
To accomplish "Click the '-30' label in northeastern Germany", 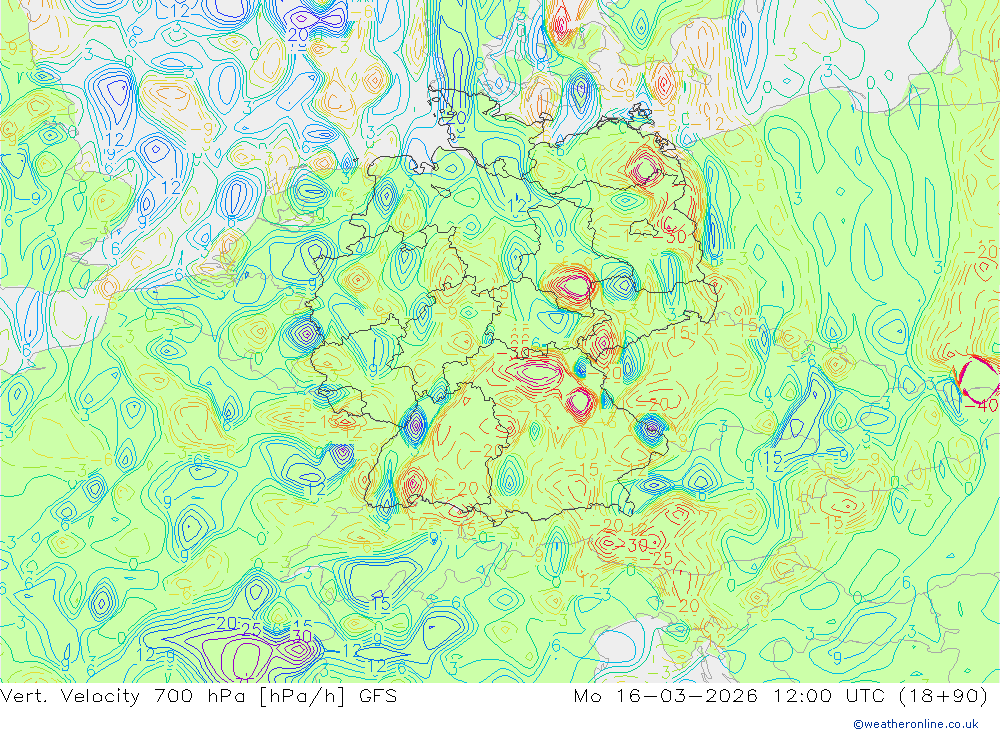I will (x=670, y=237).
